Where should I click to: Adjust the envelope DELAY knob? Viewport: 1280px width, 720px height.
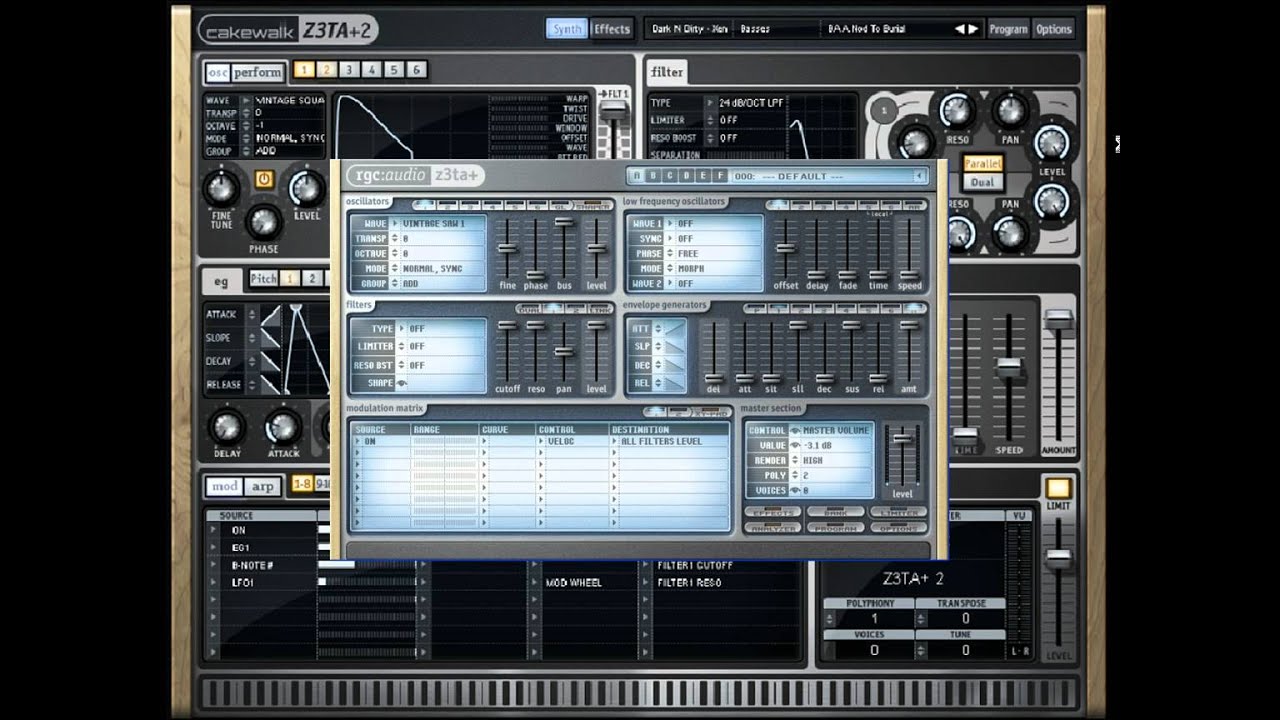pyautogui.click(x=227, y=426)
